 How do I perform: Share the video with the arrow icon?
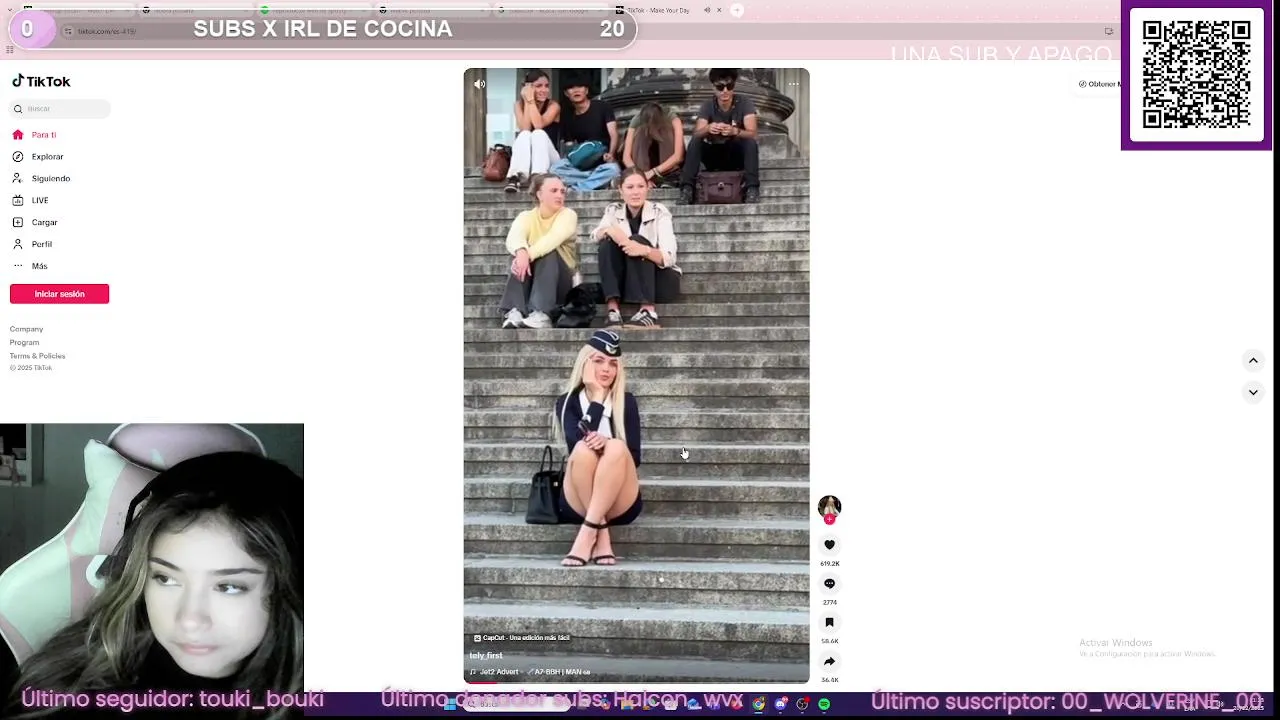coord(829,661)
